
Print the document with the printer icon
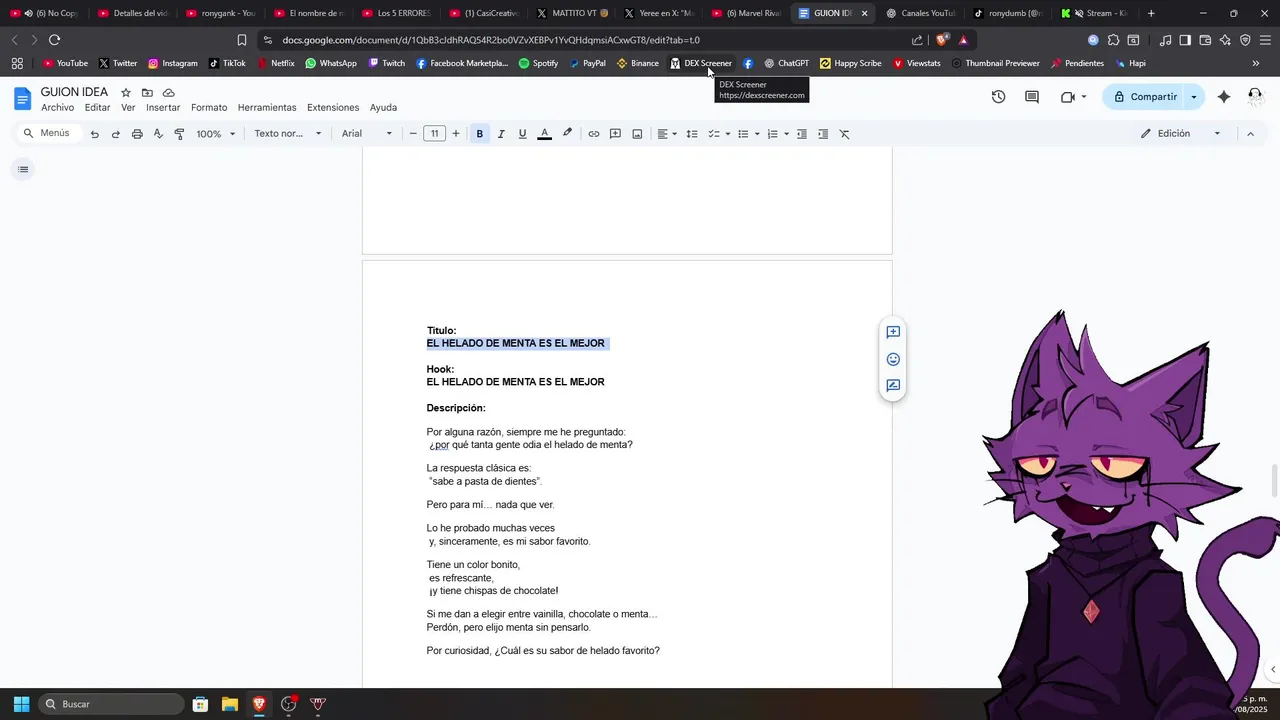[137, 134]
